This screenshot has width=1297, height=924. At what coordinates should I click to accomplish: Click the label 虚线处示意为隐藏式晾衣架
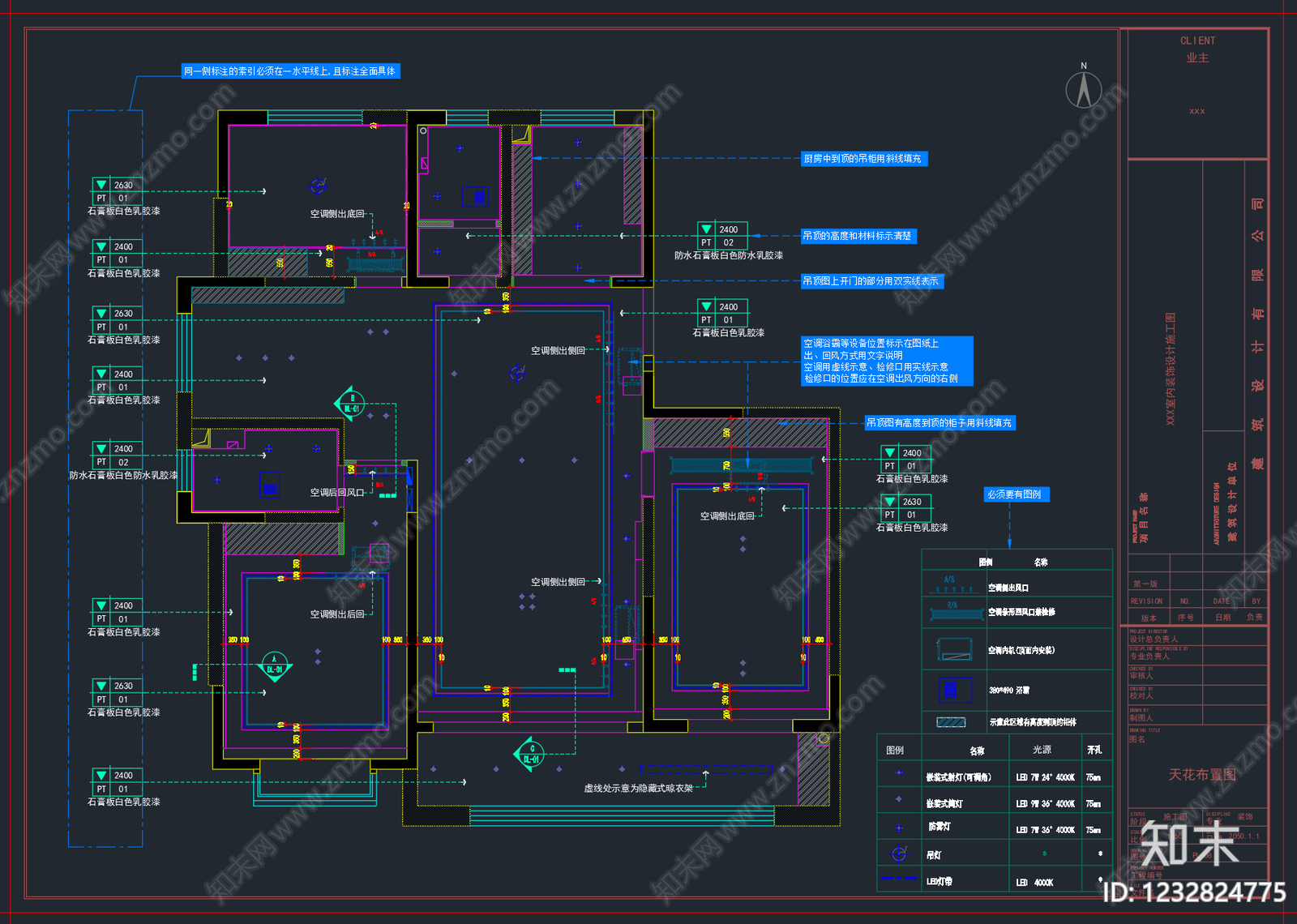click(x=638, y=788)
